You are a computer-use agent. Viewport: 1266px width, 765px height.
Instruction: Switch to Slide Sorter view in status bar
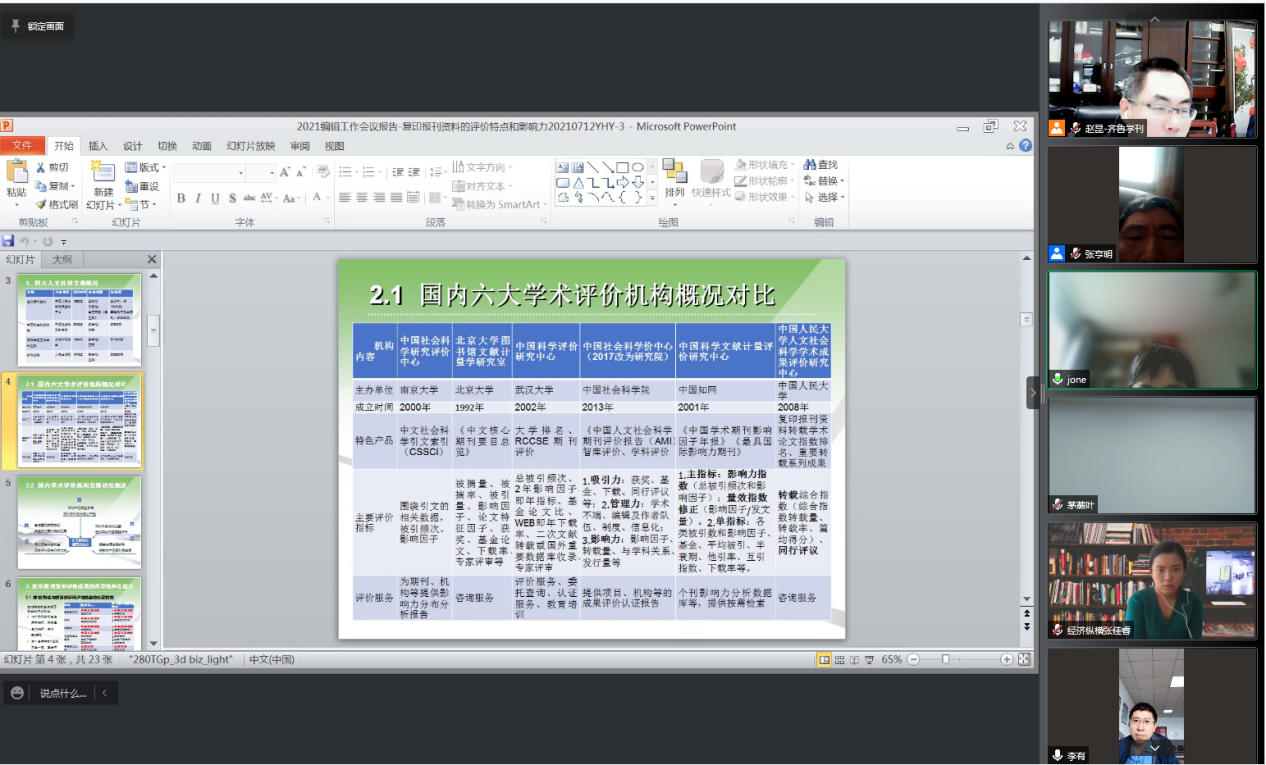(839, 660)
